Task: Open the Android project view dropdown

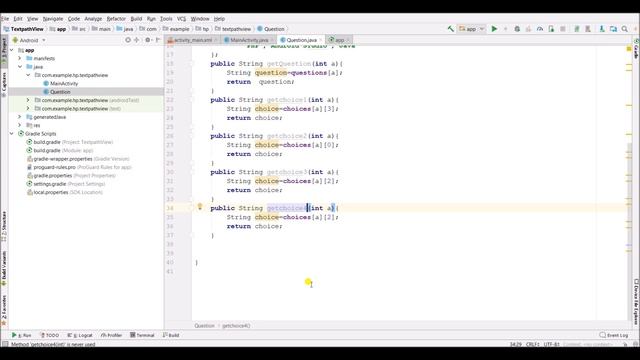Action: (x=29, y=40)
